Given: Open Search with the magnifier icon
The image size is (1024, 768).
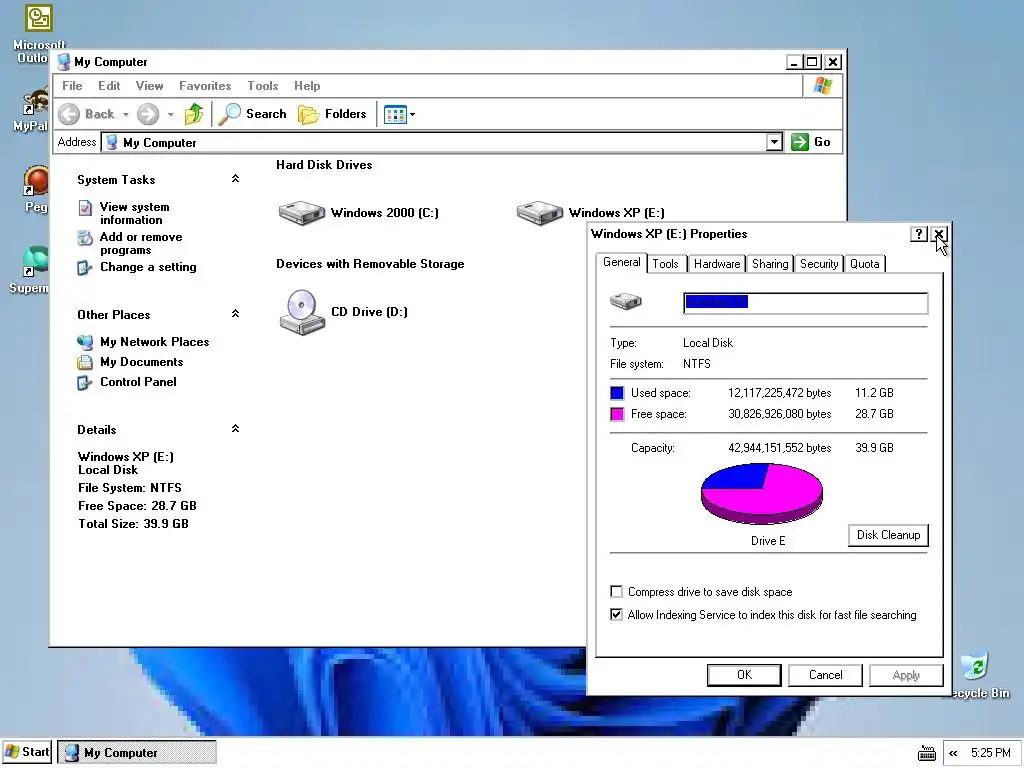Looking at the screenshot, I should click(x=229, y=114).
